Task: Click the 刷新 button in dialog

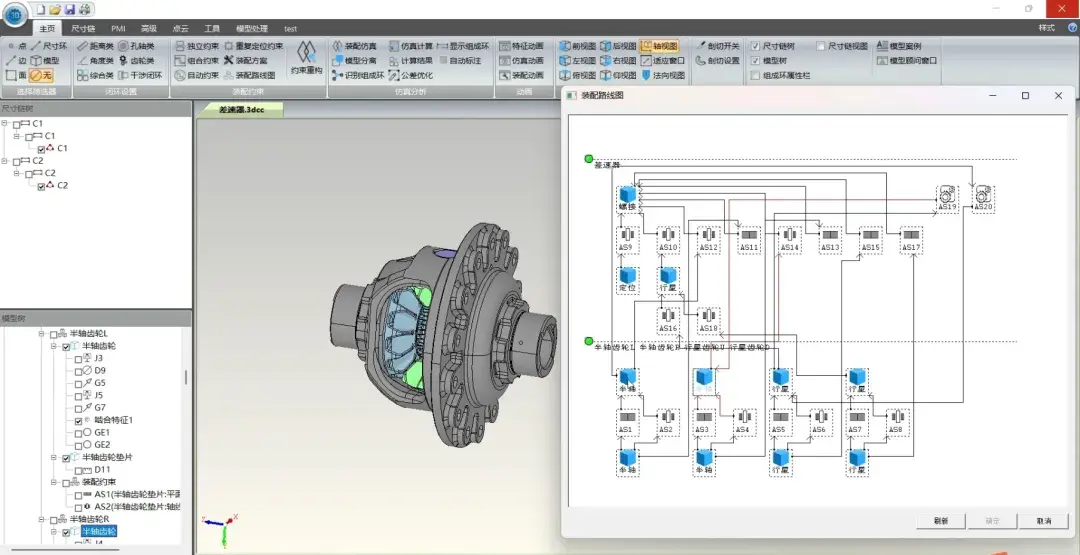Action: pyautogui.click(x=941, y=521)
